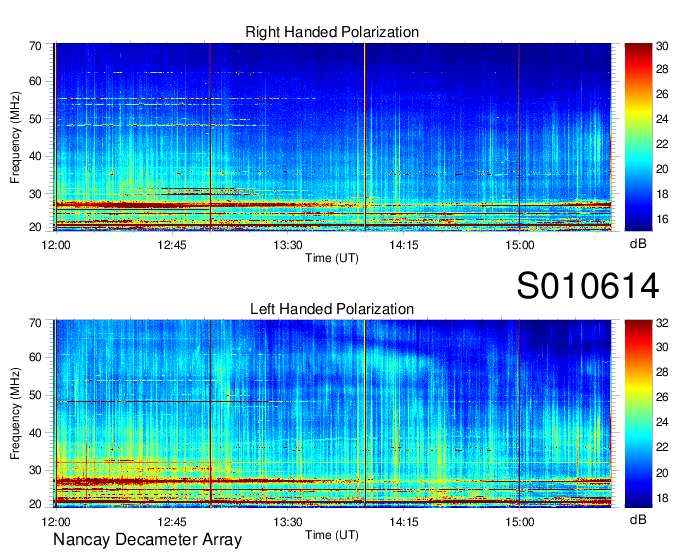680x552 pixels.
Task: Click 'Time (UT)' label under Right Handed plot
Action: 332,258
